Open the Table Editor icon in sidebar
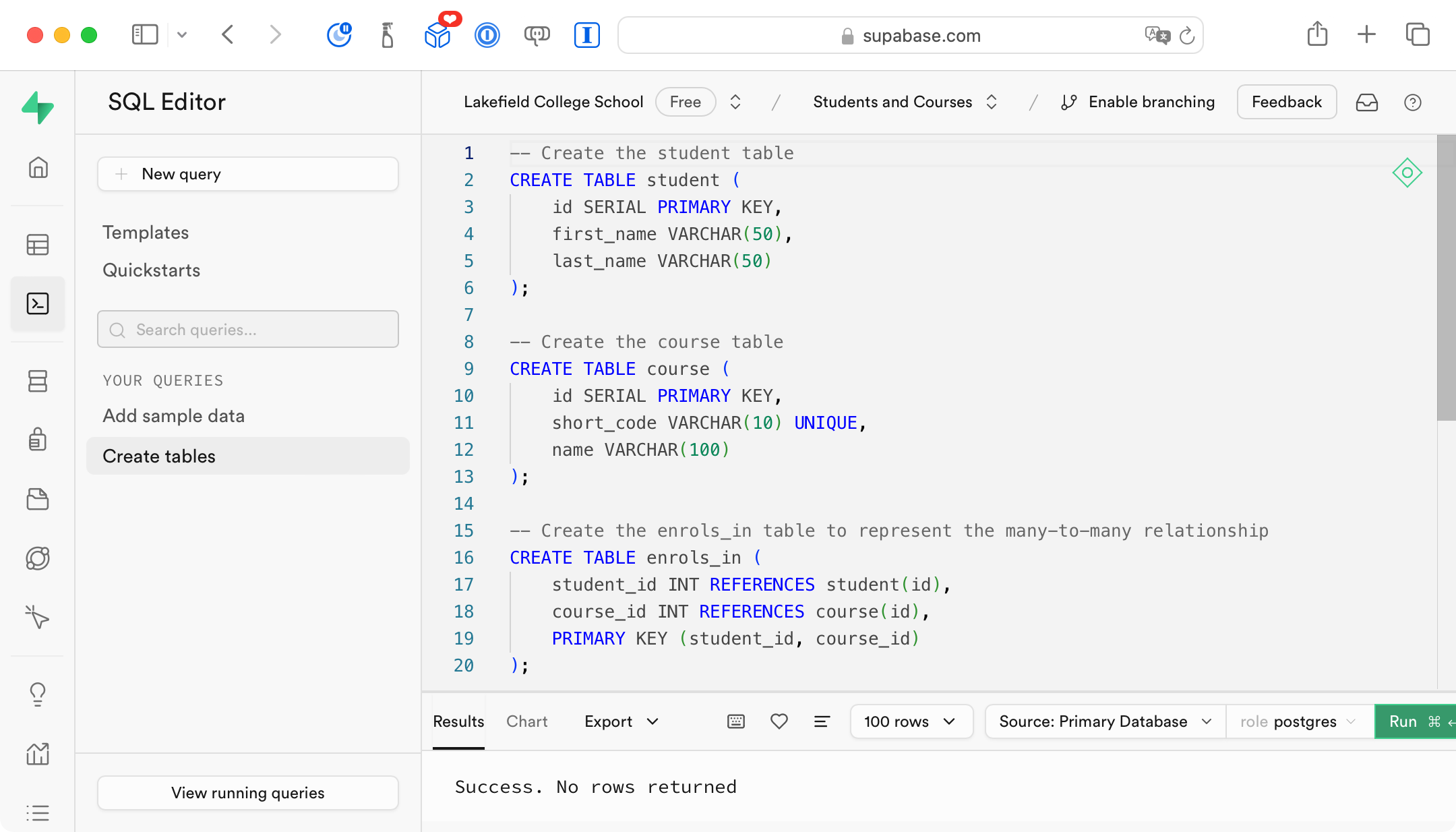The image size is (1456, 832). point(38,245)
